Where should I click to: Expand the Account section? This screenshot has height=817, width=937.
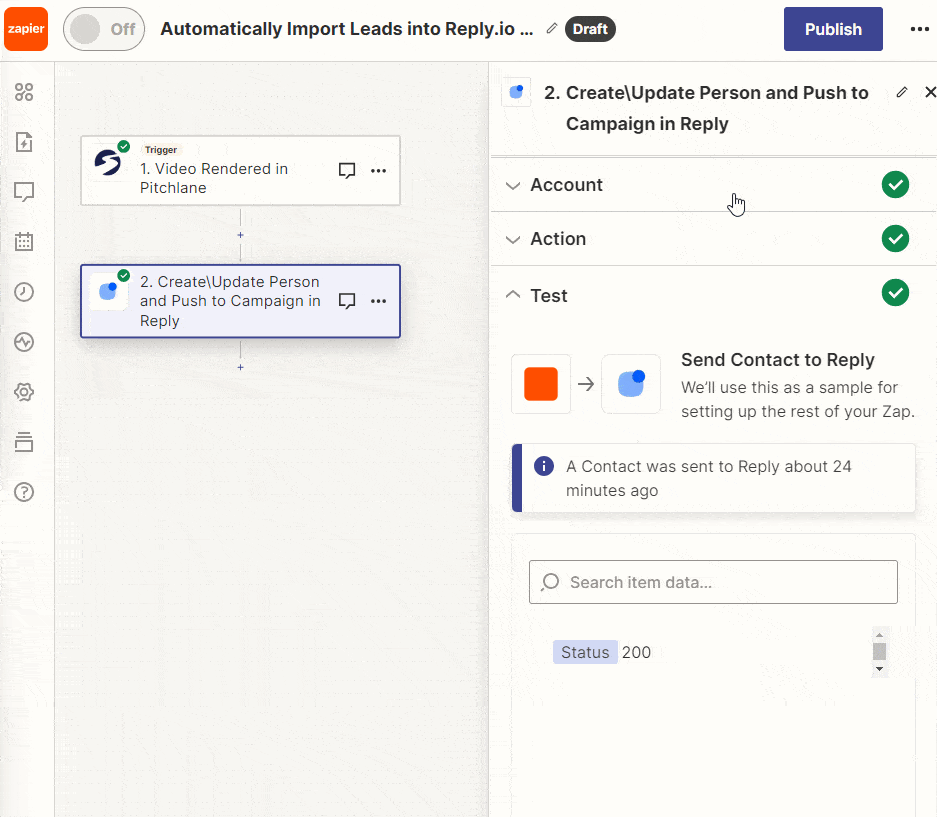[714, 185]
